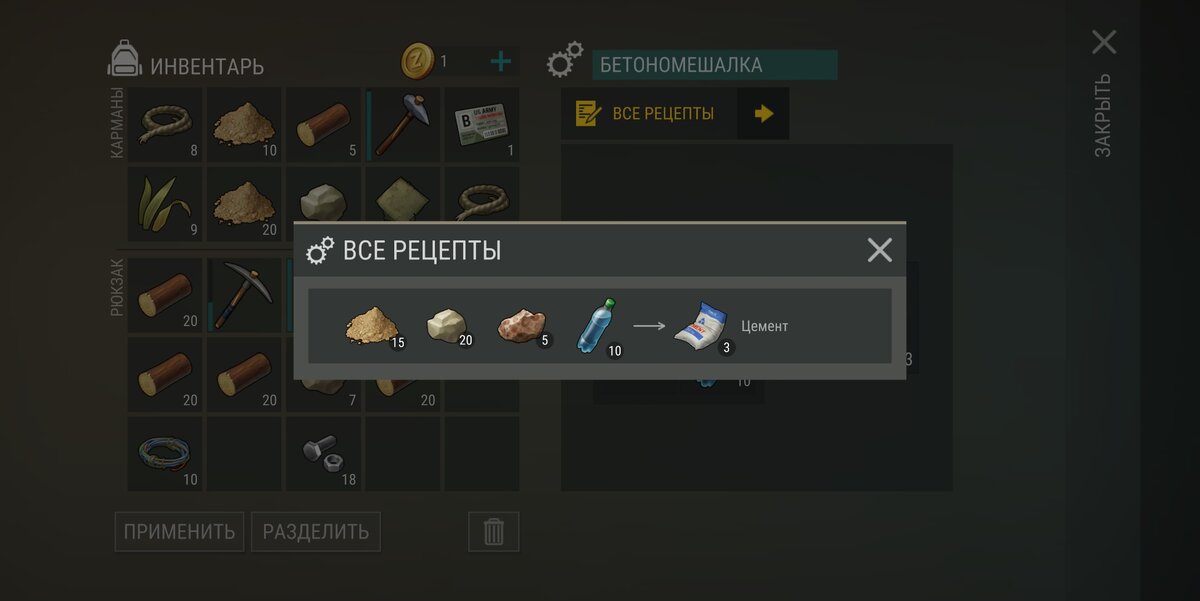Add coins with the plus button

pyautogui.click(x=501, y=62)
